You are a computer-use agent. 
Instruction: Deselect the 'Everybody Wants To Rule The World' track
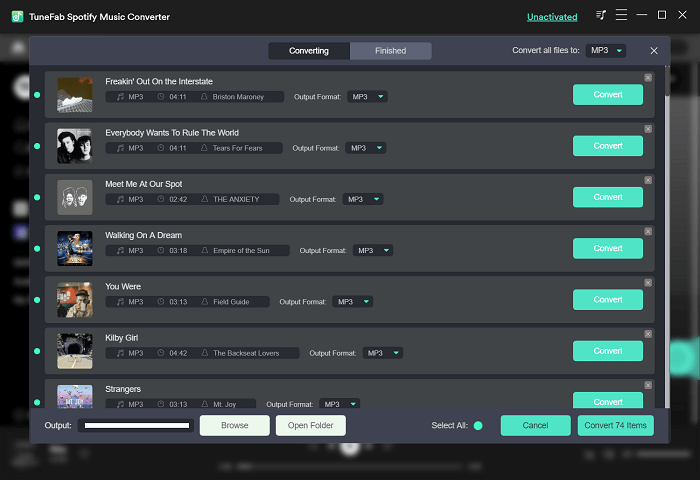point(37,146)
